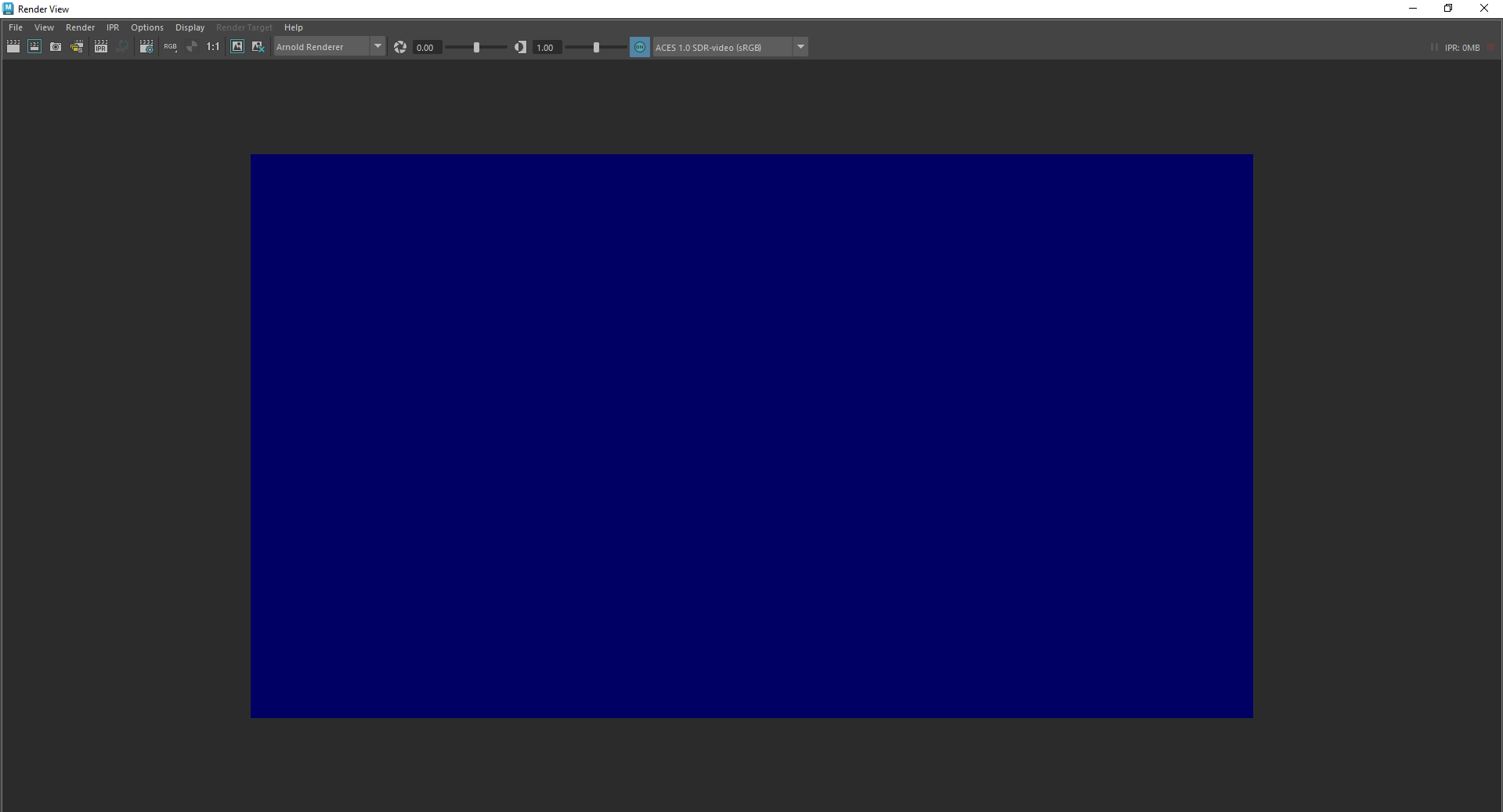Screen dimensions: 1503x812
Task: Minimize the Render View window
Action: [x=1413, y=9]
